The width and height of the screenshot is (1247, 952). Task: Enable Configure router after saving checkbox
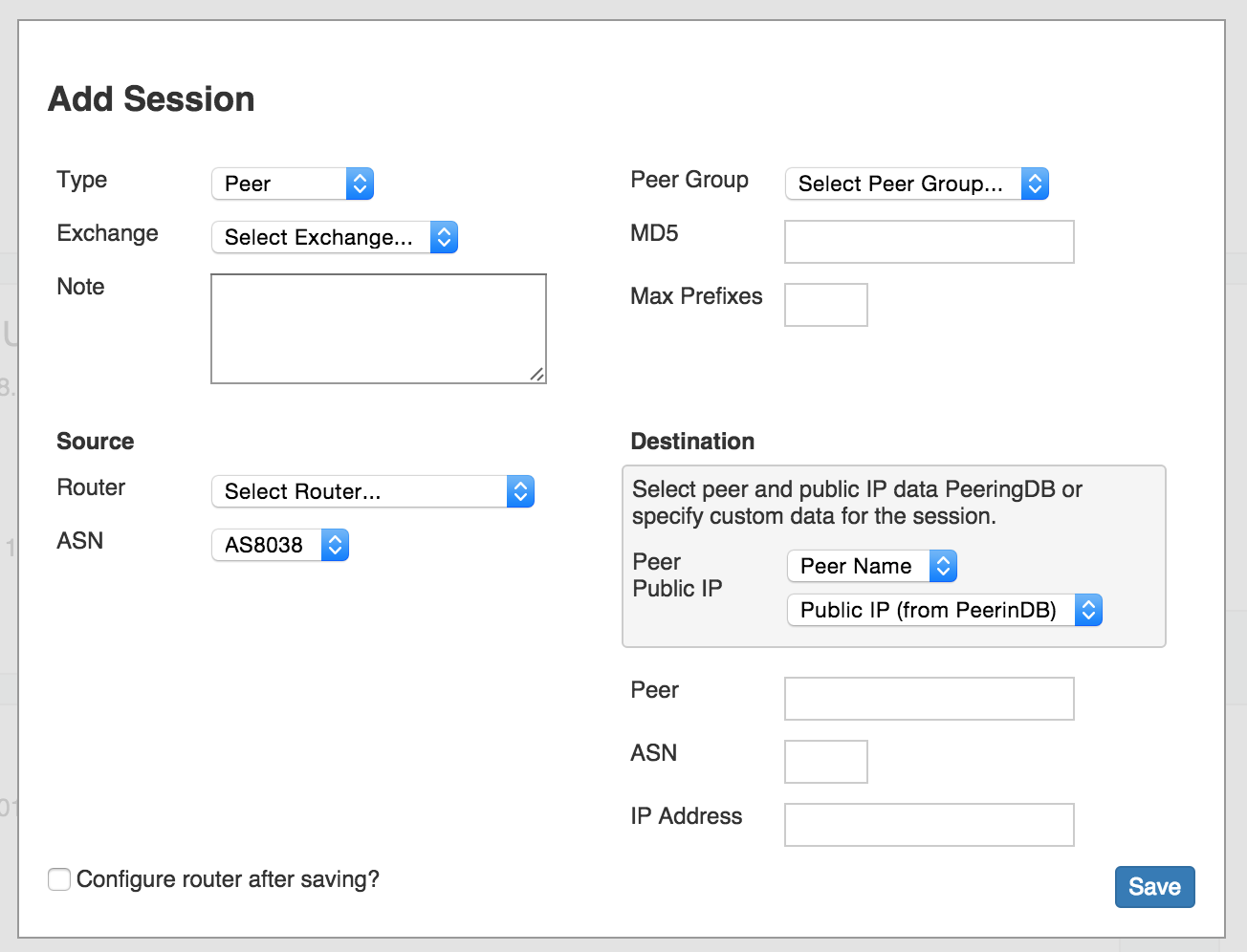(x=59, y=879)
